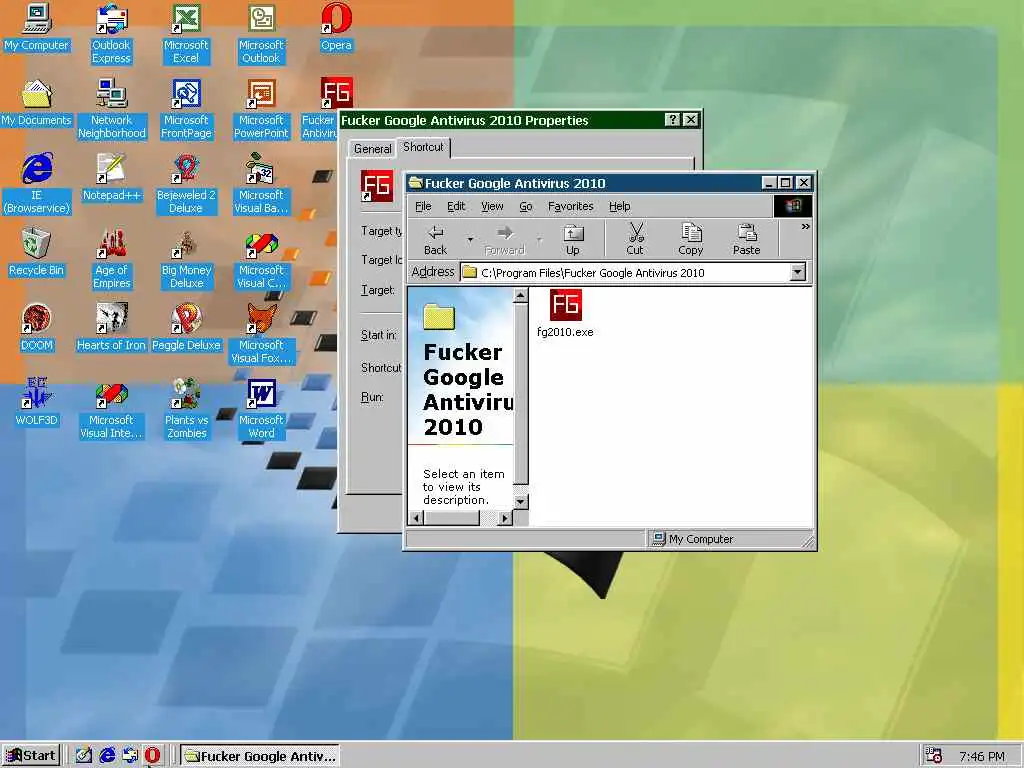The image size is (1024, 768).
Task: Open the View menu
Action: pos(492,206)
